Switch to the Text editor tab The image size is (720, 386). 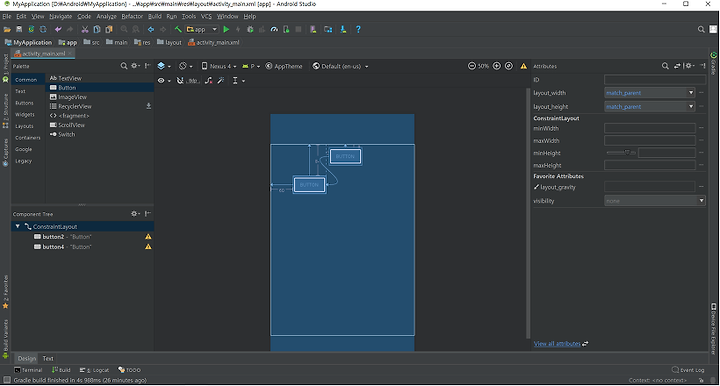48,358
